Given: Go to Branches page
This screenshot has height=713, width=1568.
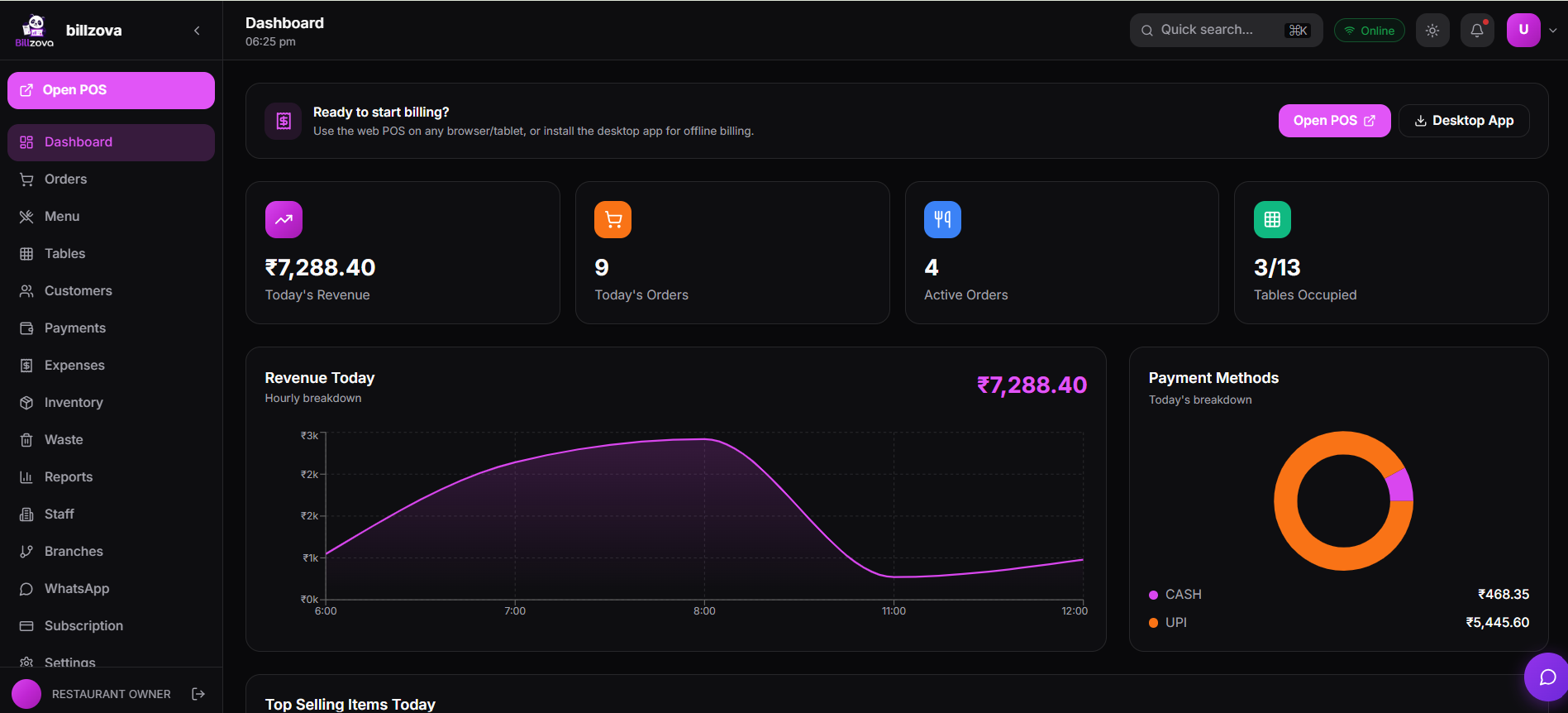Looking at the screenshot, I should pos(111,552).
